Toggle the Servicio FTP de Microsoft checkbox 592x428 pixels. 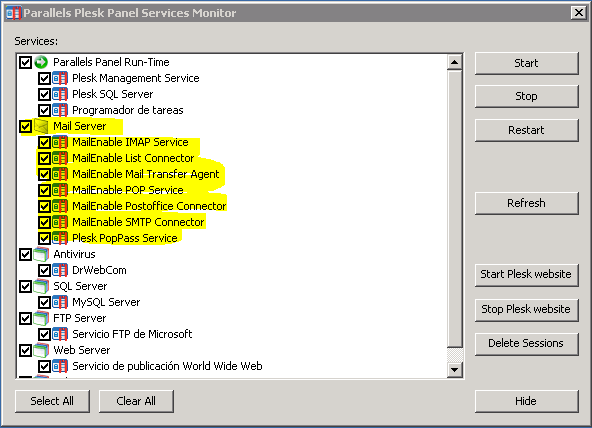point(44,334)
